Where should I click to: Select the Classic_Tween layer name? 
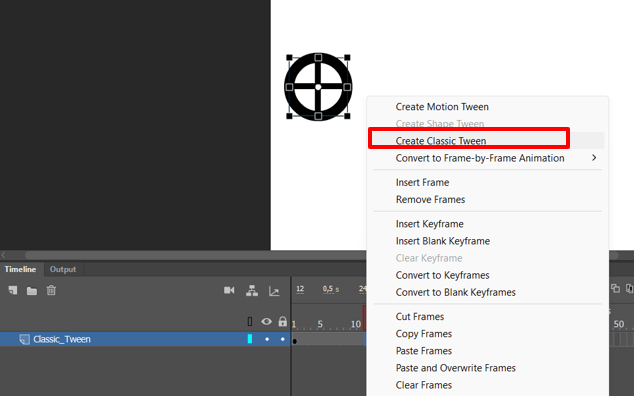[62, 339]
